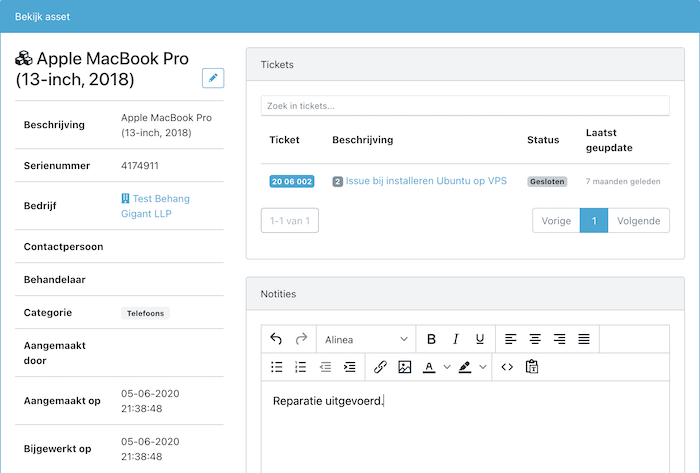The width and height of the screenshot is (700, 473).
Task: Click the Telefoons category tag
Action: coord(145,313)
